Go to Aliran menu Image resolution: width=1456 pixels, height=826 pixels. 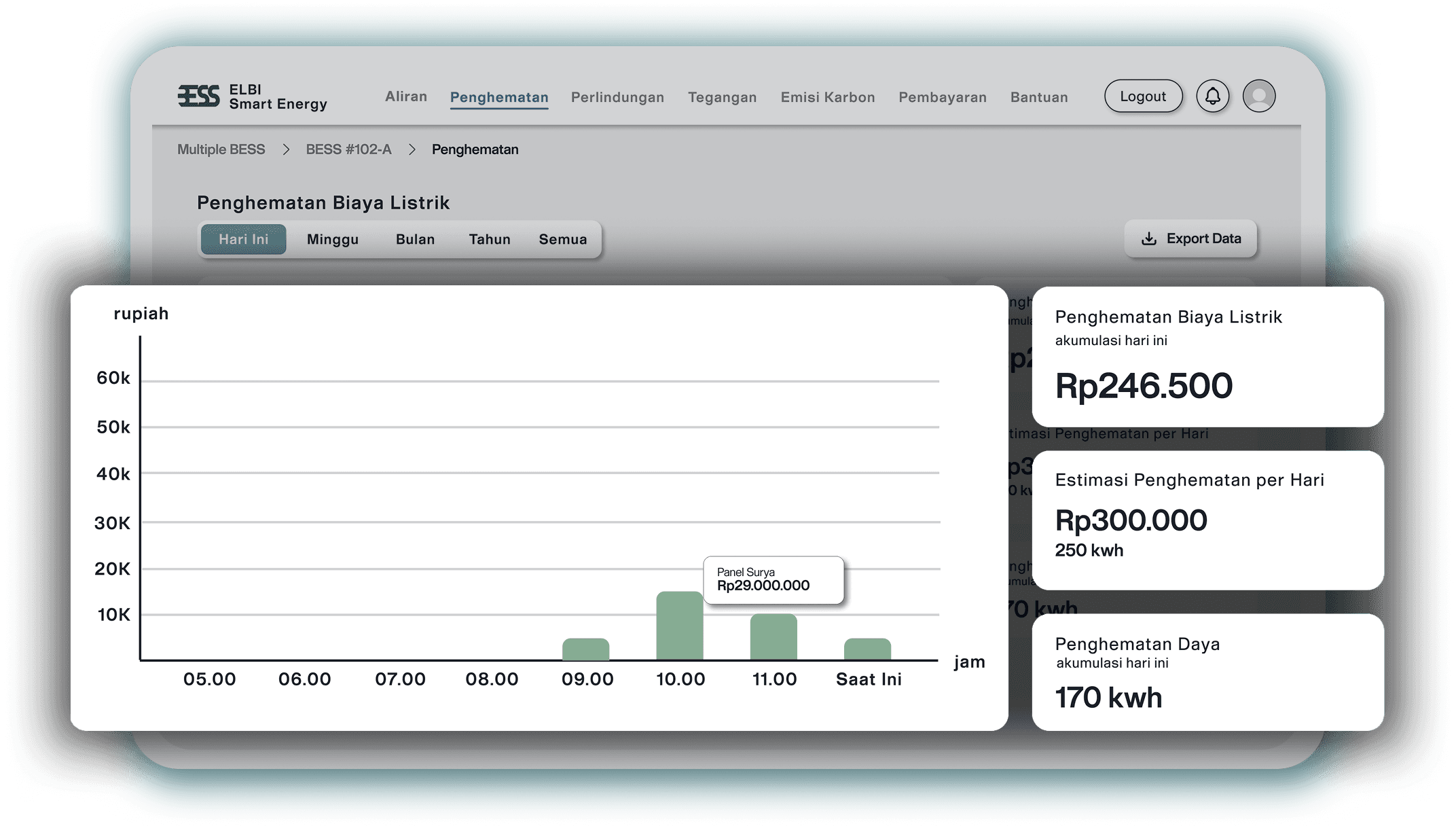point(406,96)
